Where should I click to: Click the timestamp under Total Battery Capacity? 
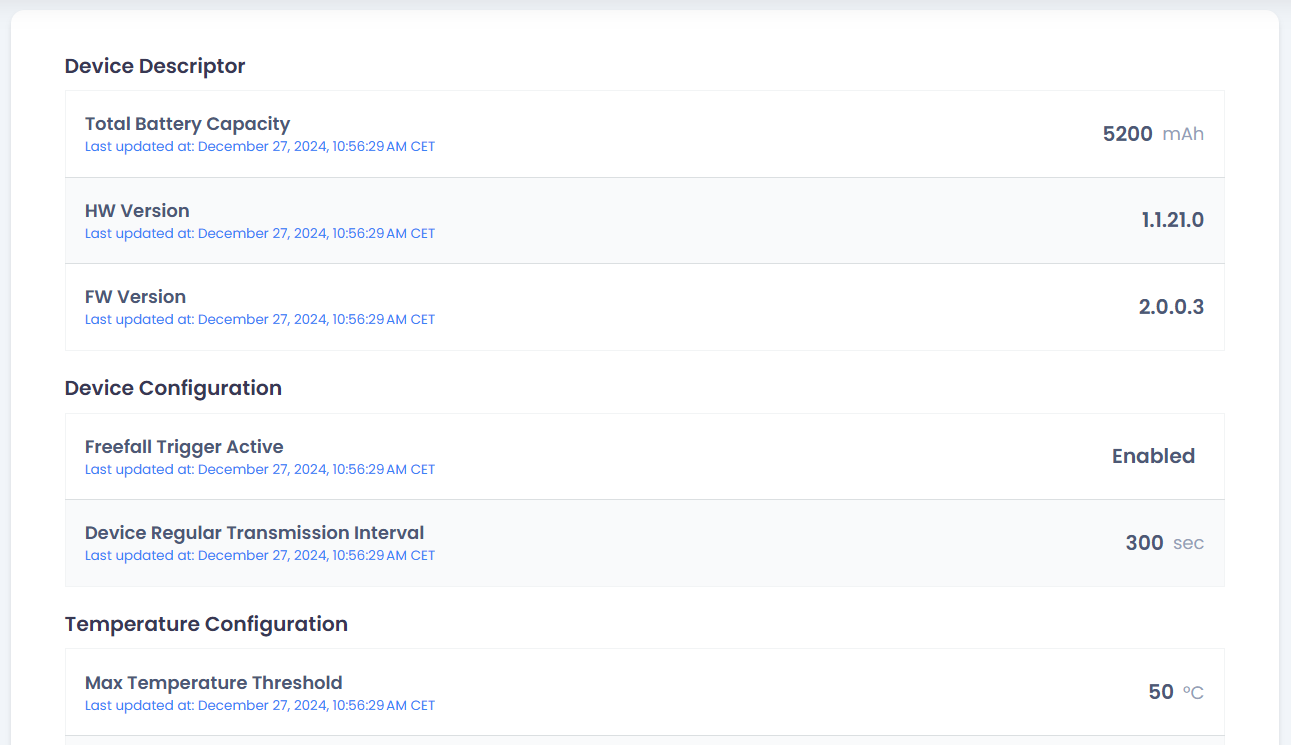click(x=260, y=147)
